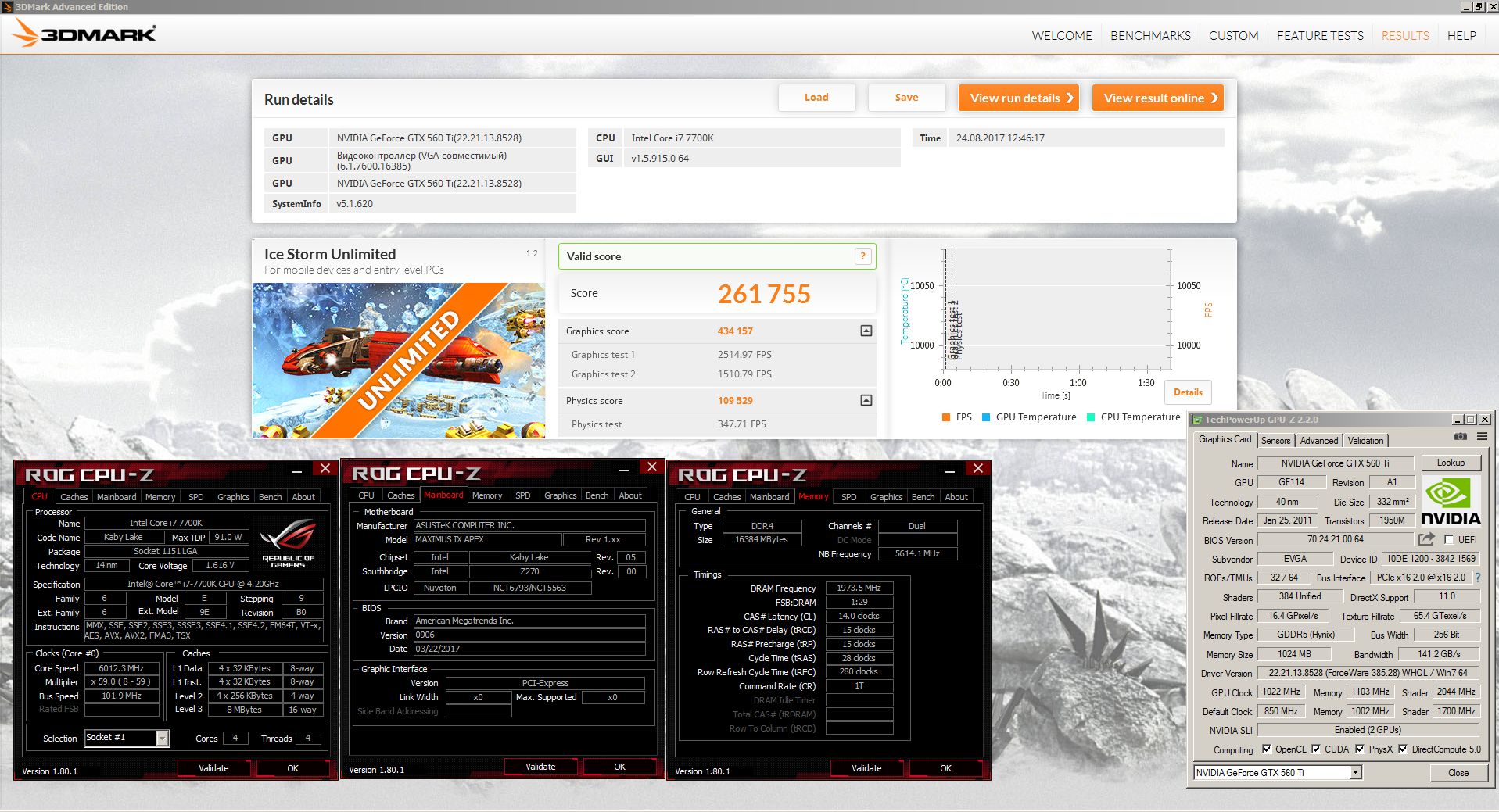1499x812 pixels.
Task: Click the 3DMark title bar application icon
Action: coord(7,6)
